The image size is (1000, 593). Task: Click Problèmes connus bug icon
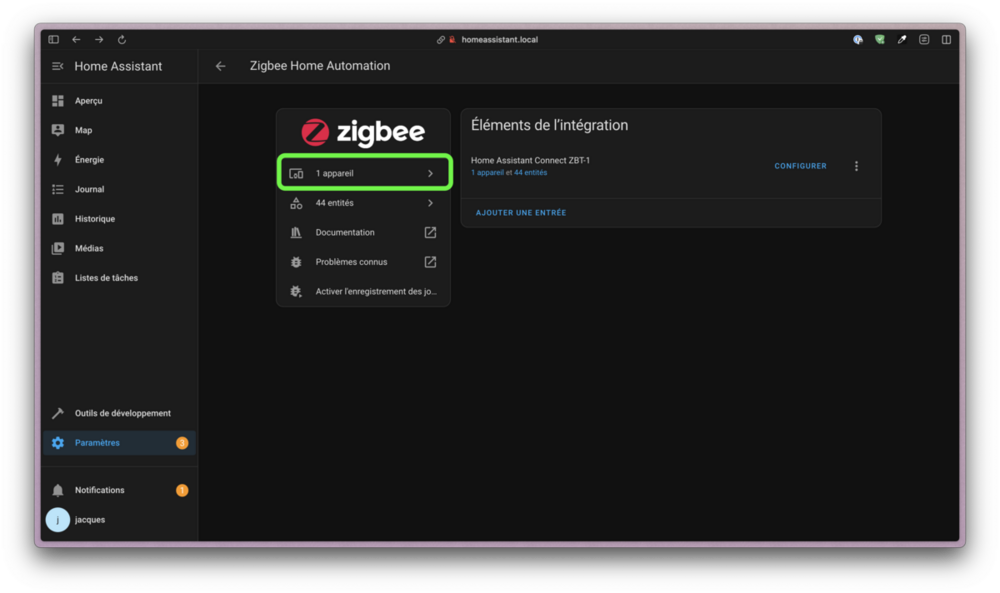296,262
